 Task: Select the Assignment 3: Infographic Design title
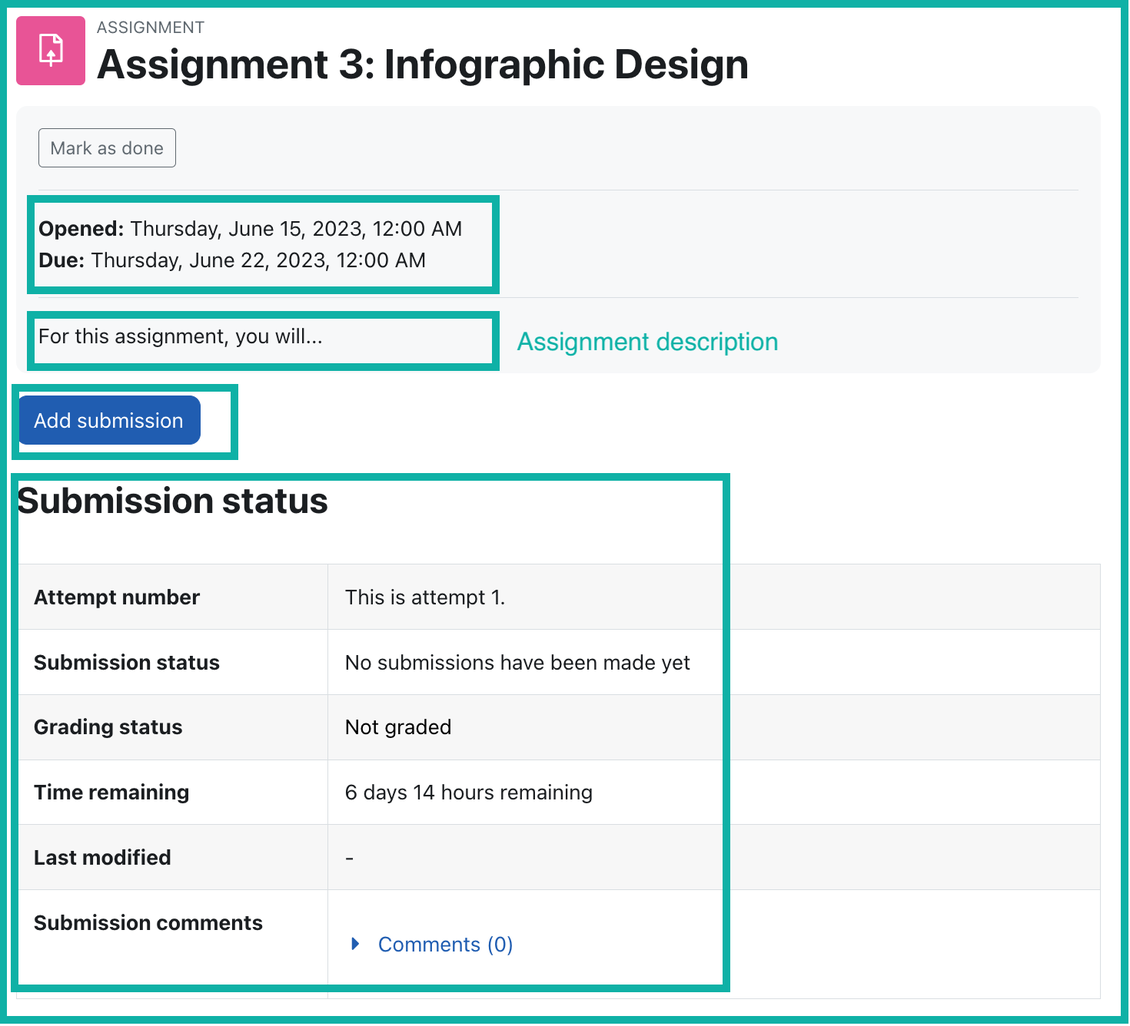422,64
